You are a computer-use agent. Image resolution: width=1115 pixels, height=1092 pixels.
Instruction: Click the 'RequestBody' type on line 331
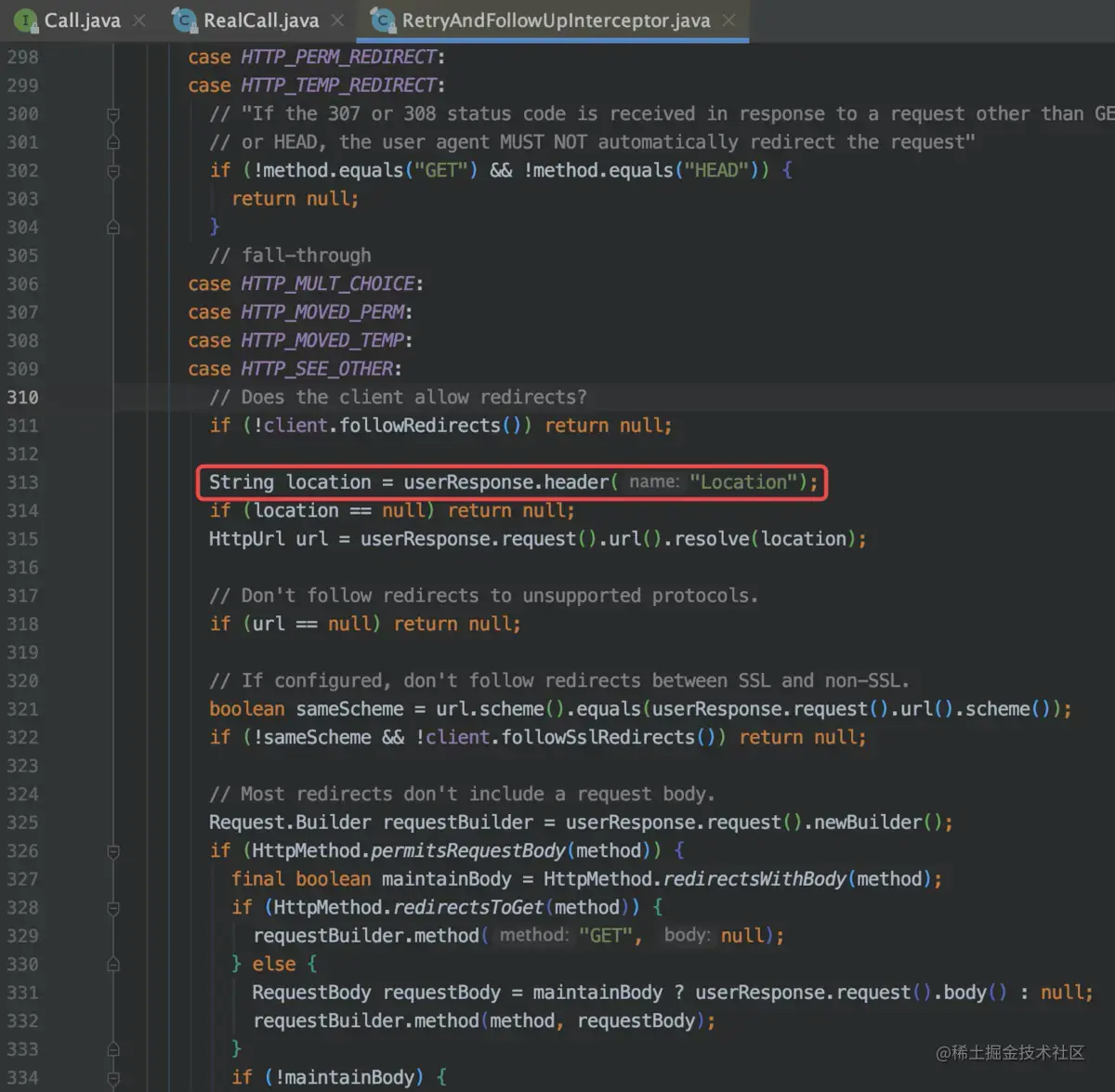[311, 993]
